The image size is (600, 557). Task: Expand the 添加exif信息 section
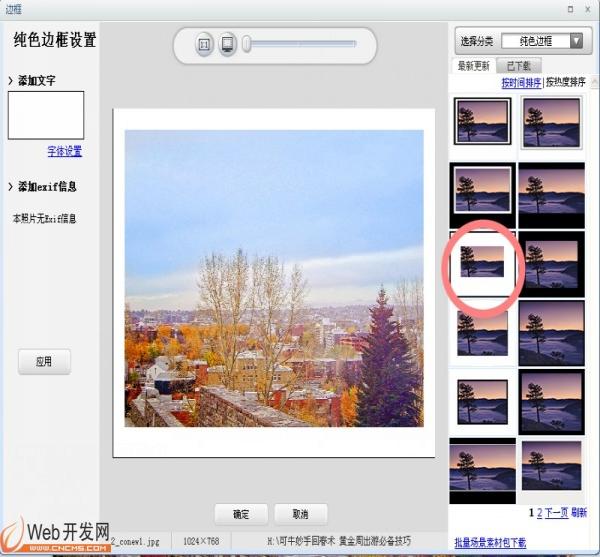[46, 186]
